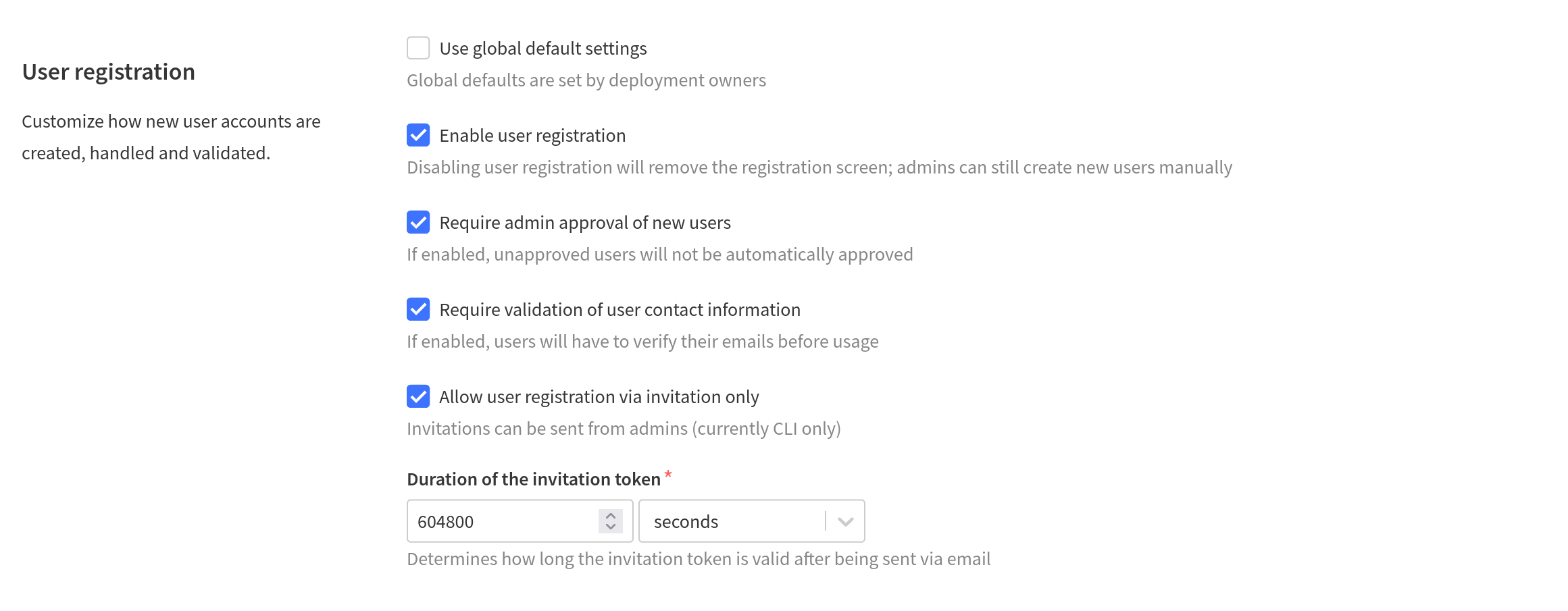Viewport: 1568px width, 611px height.
Task: Disable "Allow user registration via invitation only"
Action: pyautogui.click(x=419, y=396)
